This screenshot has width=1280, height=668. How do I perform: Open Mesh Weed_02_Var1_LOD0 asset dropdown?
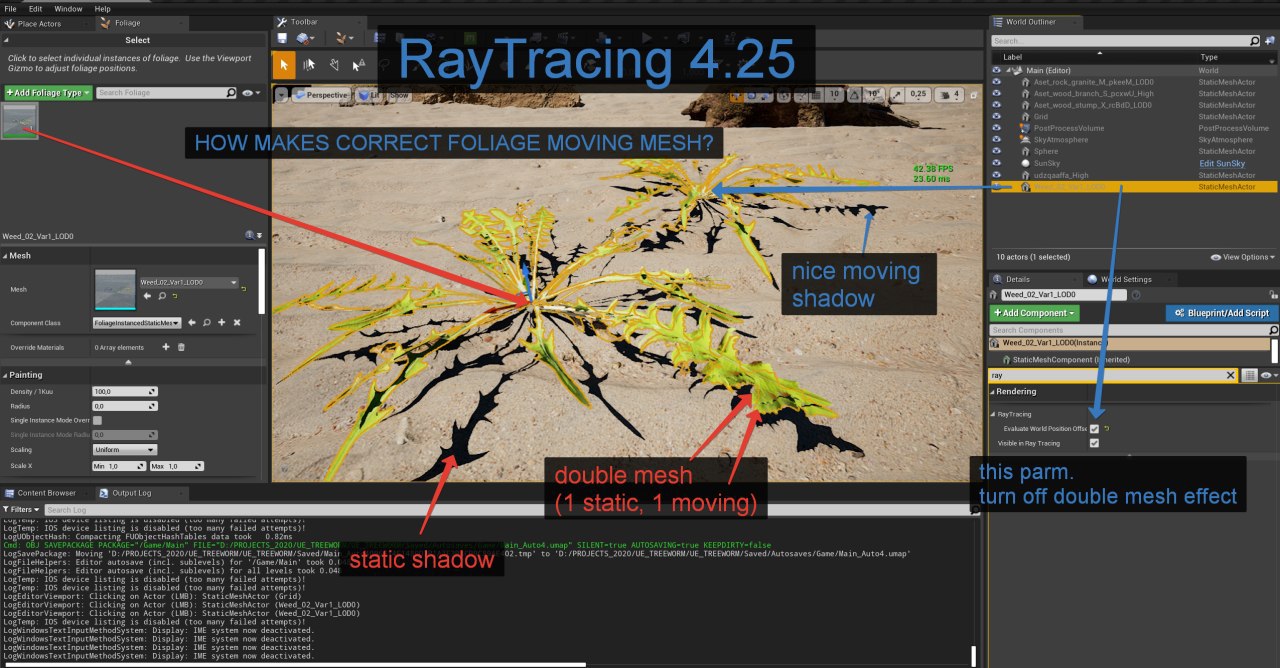click(x=189, y=283)
